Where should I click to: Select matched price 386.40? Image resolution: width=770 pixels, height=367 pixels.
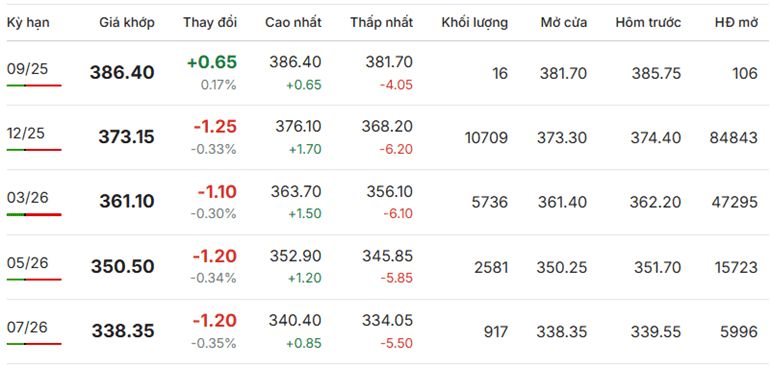122,73
